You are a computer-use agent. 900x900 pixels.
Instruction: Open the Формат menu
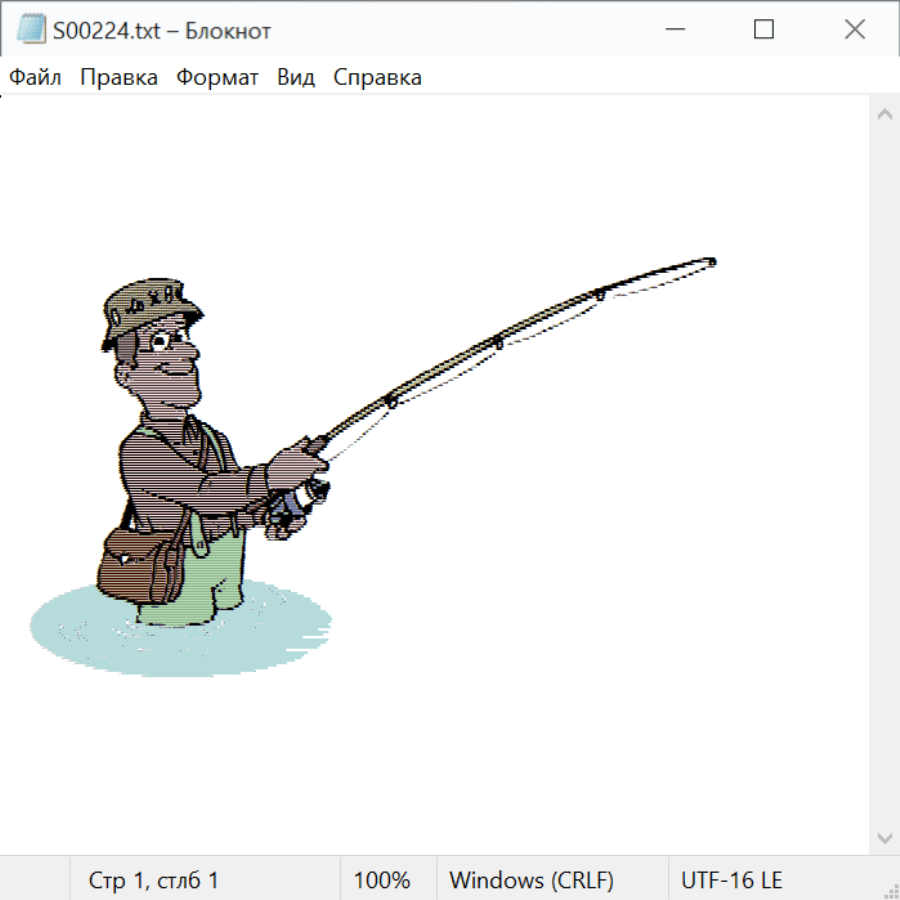217,78
